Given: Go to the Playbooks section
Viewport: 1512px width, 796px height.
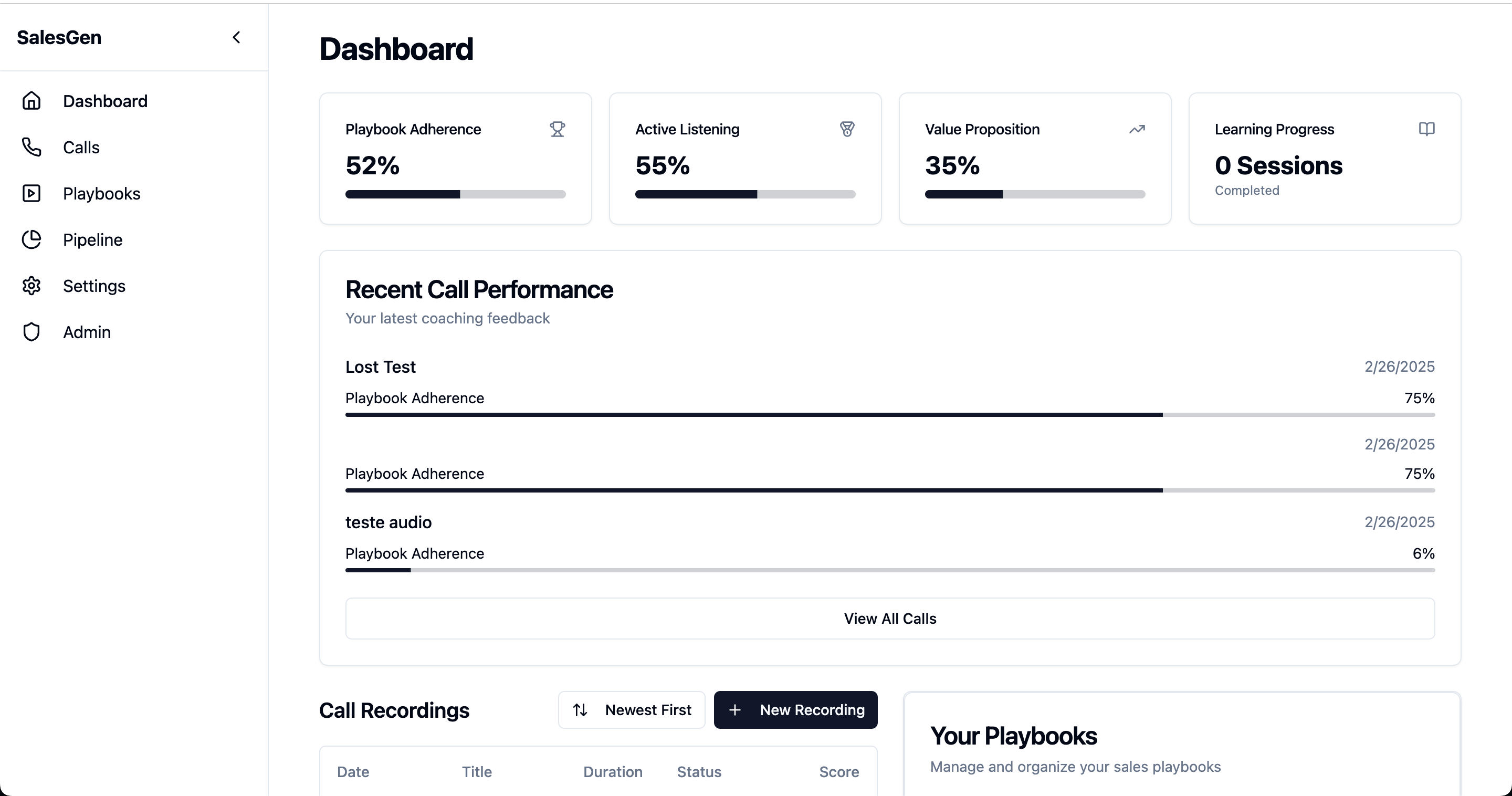Looking at the screenshot, I should click(x=101, y=194).
